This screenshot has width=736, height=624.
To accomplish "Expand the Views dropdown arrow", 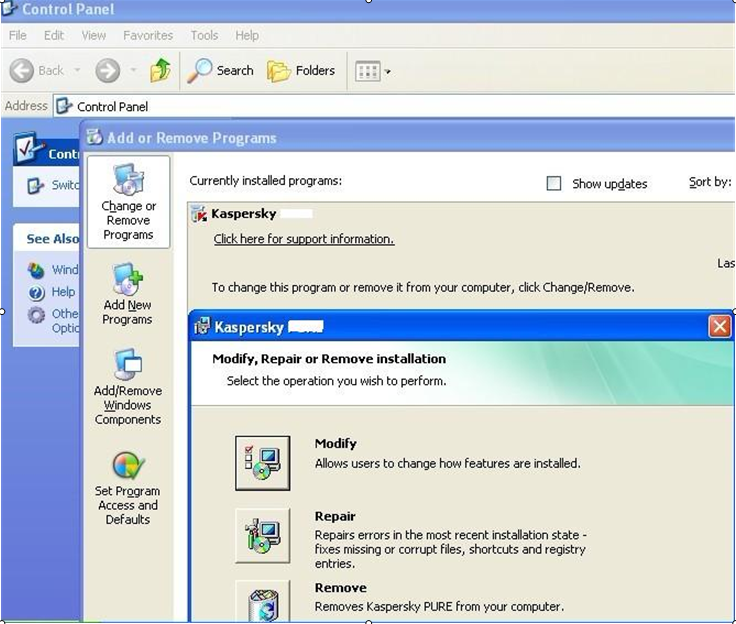I will coord(388,72).
